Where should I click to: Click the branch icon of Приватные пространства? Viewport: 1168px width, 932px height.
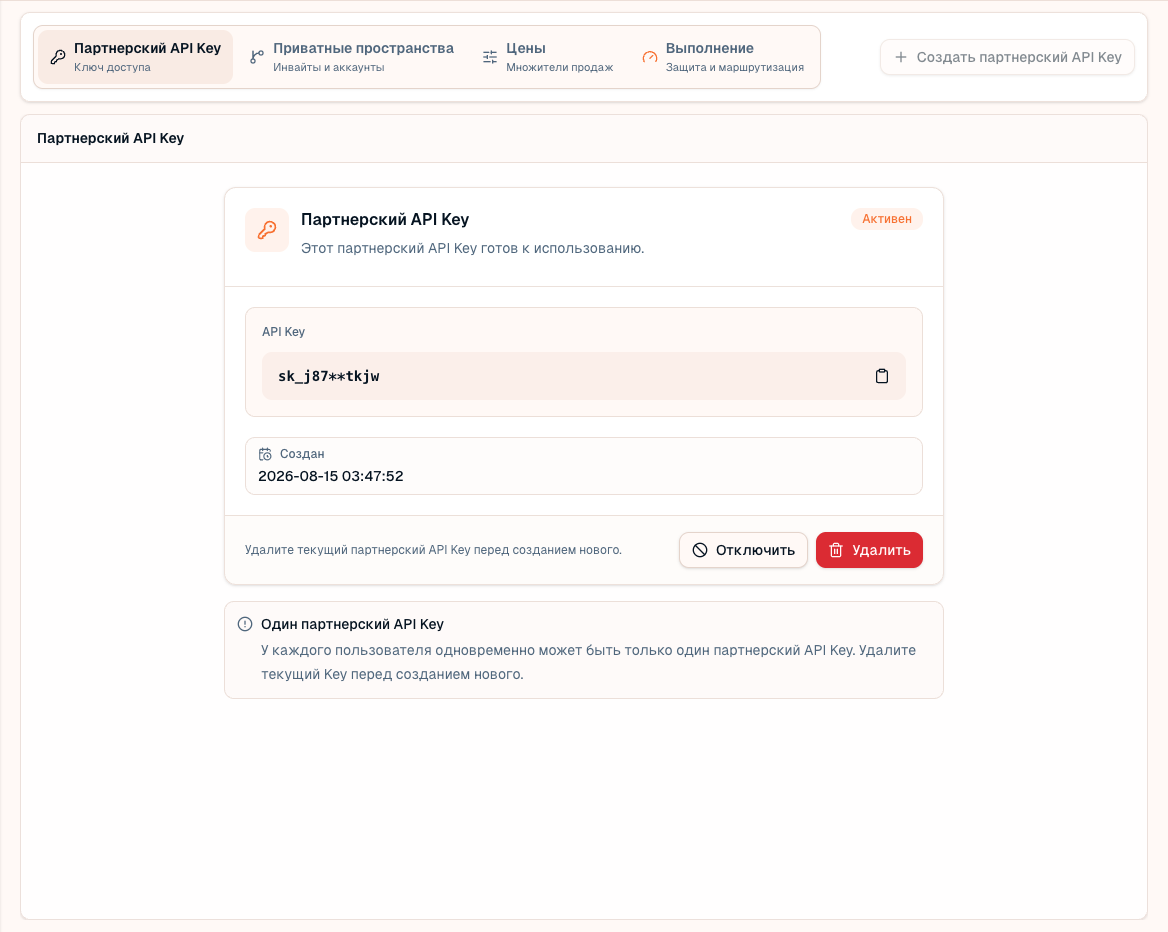click(257, 57)
